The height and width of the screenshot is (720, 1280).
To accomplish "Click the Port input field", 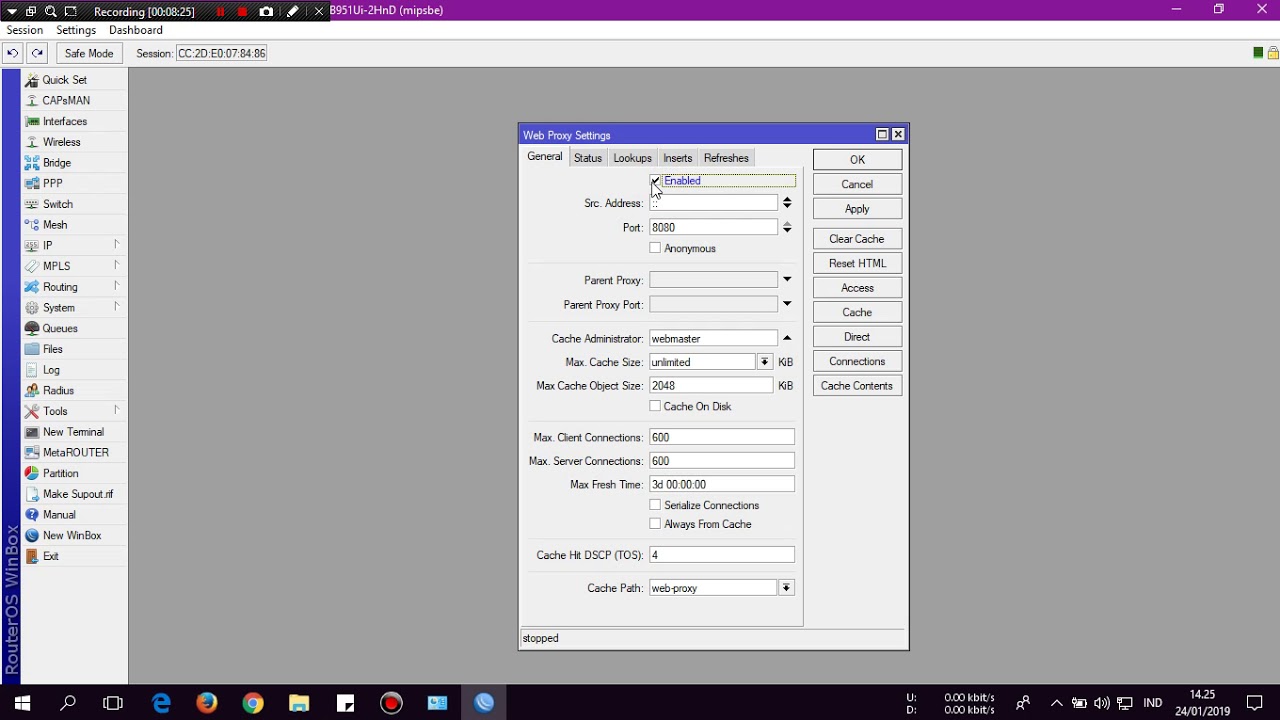I will 713,228.
